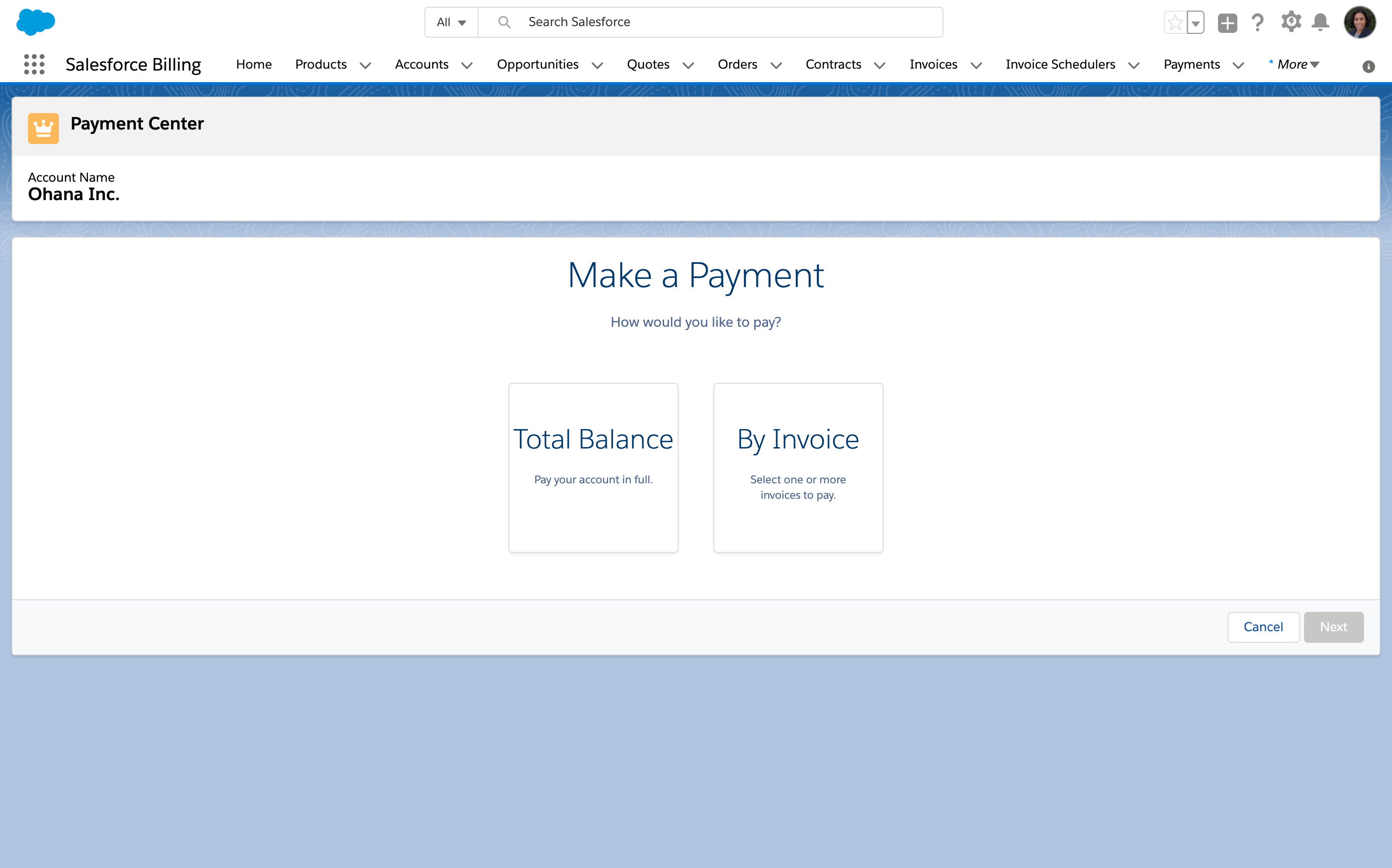The height and width of the screenshot is (868, 1392).
Task: View the notifications bell icon
Action: 1320,22
